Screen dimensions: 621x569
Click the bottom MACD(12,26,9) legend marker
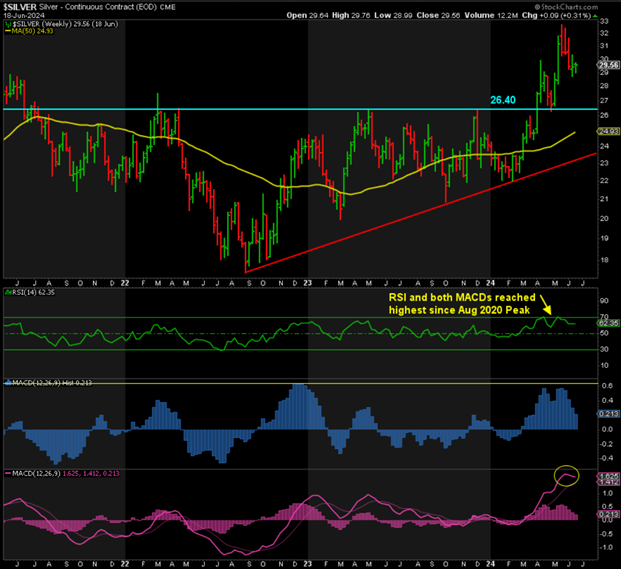[x=8, y=473]
